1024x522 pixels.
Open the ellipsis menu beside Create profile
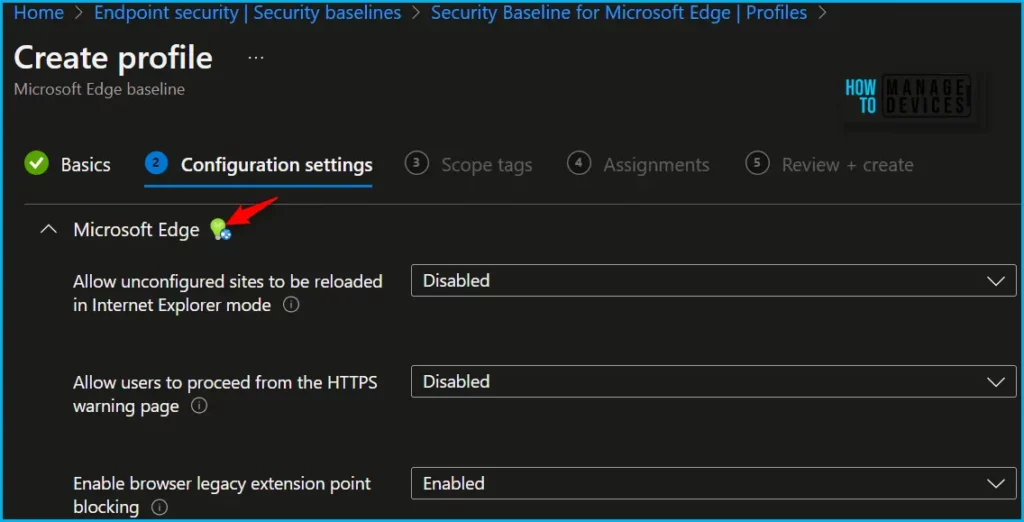pyautogui.click(x=256, y=58)
